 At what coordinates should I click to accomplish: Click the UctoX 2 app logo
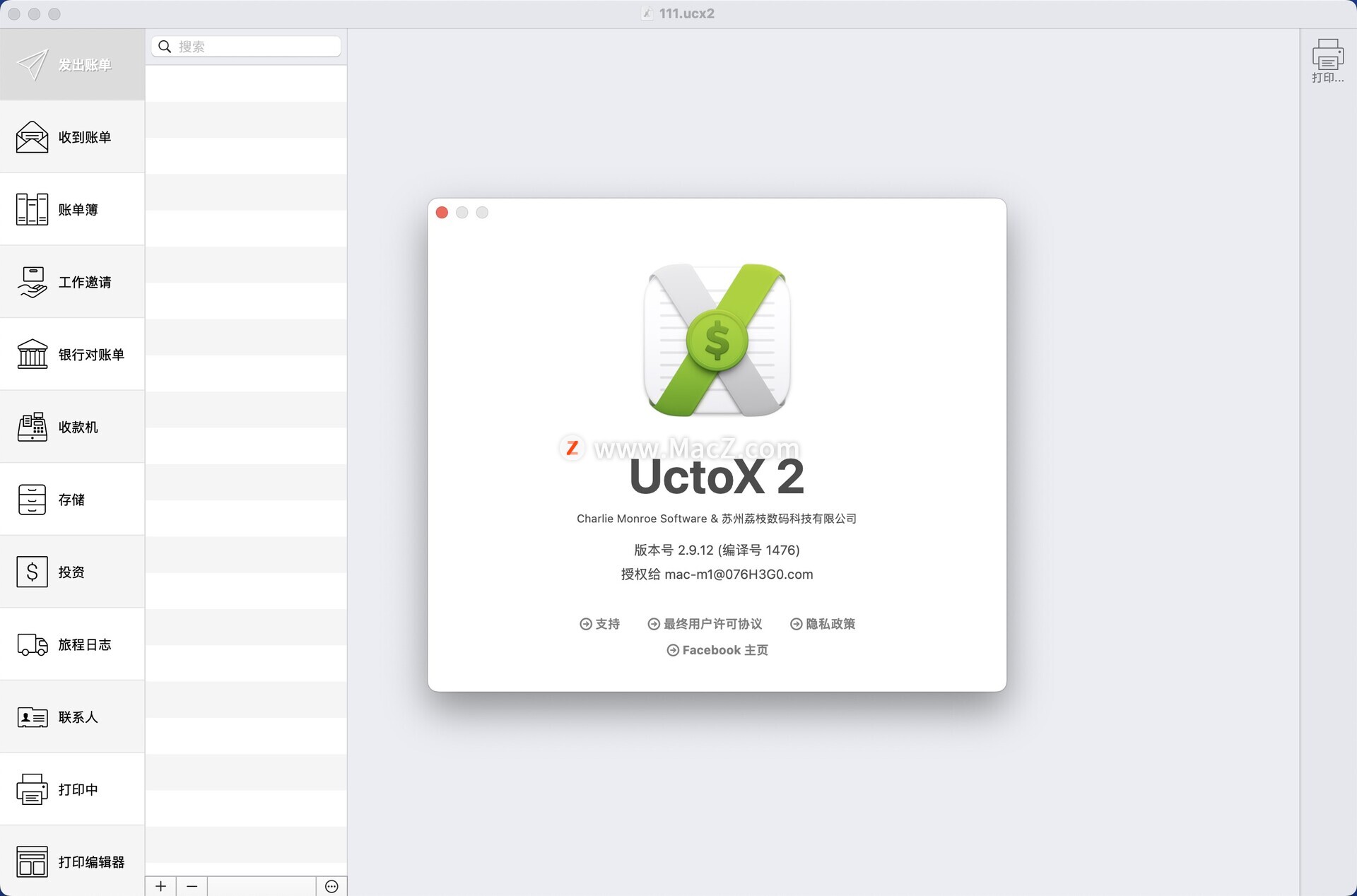pos(717,340)
